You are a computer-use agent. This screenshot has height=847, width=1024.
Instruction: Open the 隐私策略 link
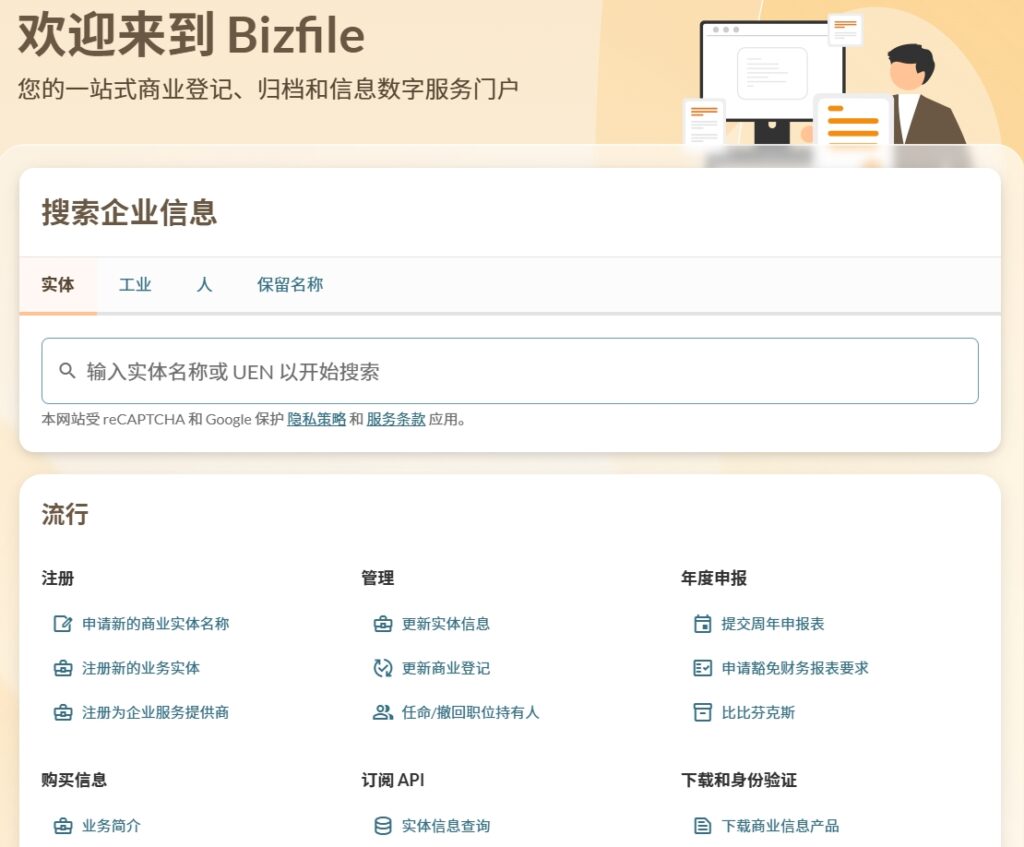tap(317, 419)
